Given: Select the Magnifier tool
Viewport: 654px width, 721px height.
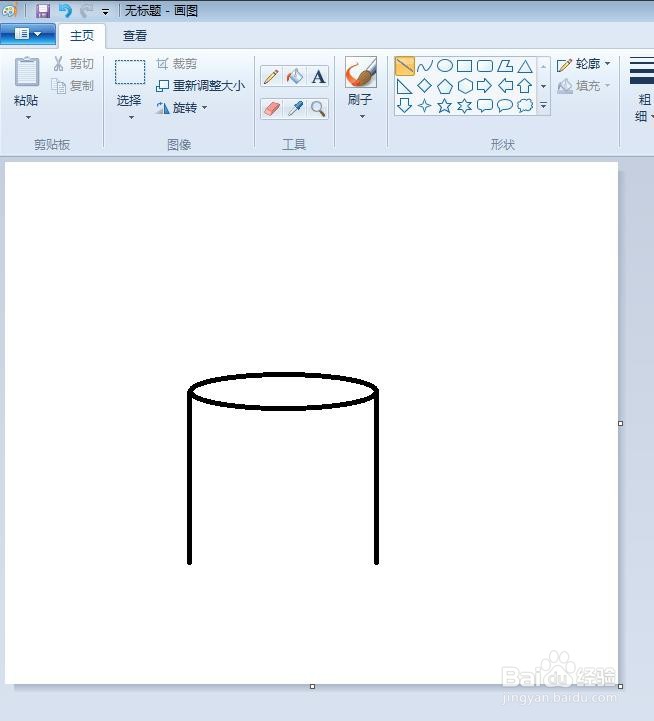Looking at the screenshot, I should tap(318, 109).
